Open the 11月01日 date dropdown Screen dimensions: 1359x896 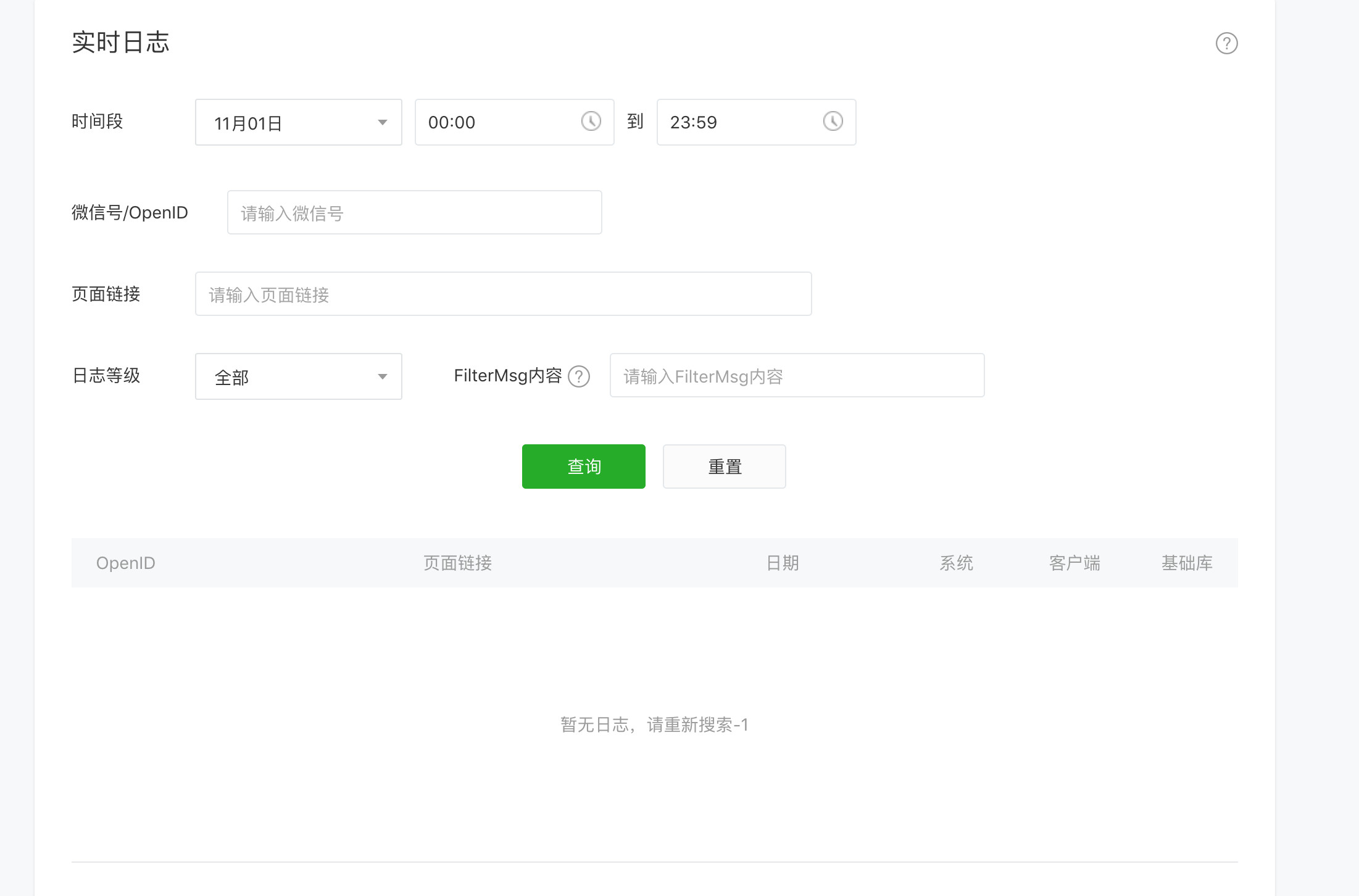pos(298,122)
